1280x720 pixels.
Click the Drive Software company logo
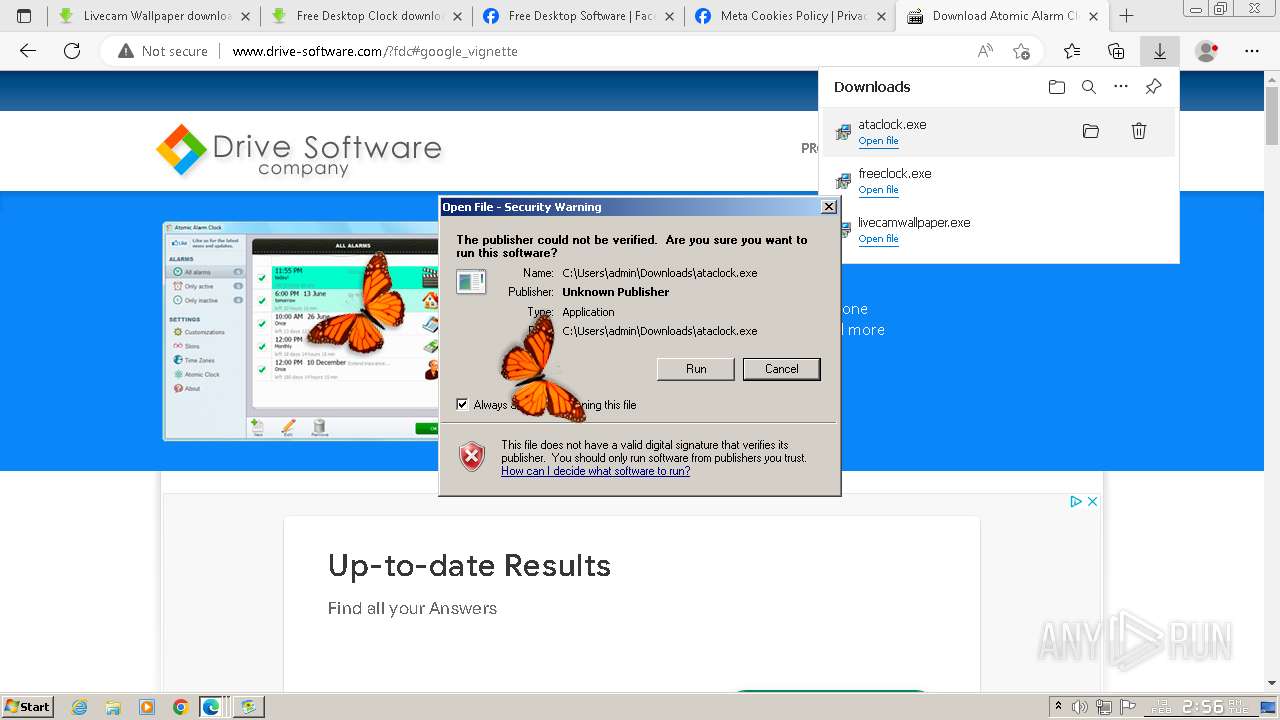click(x=299, y=150)
